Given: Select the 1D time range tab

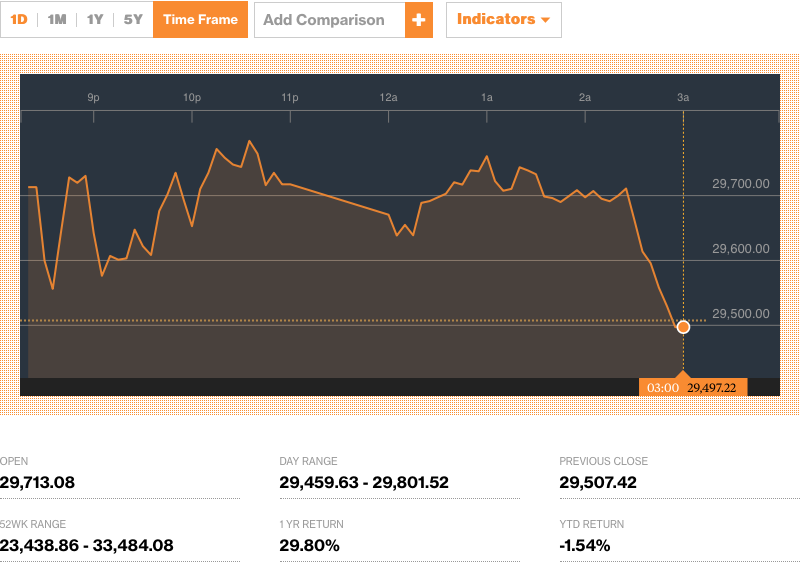Looking at the screenshot, I should tap(19, 20).
